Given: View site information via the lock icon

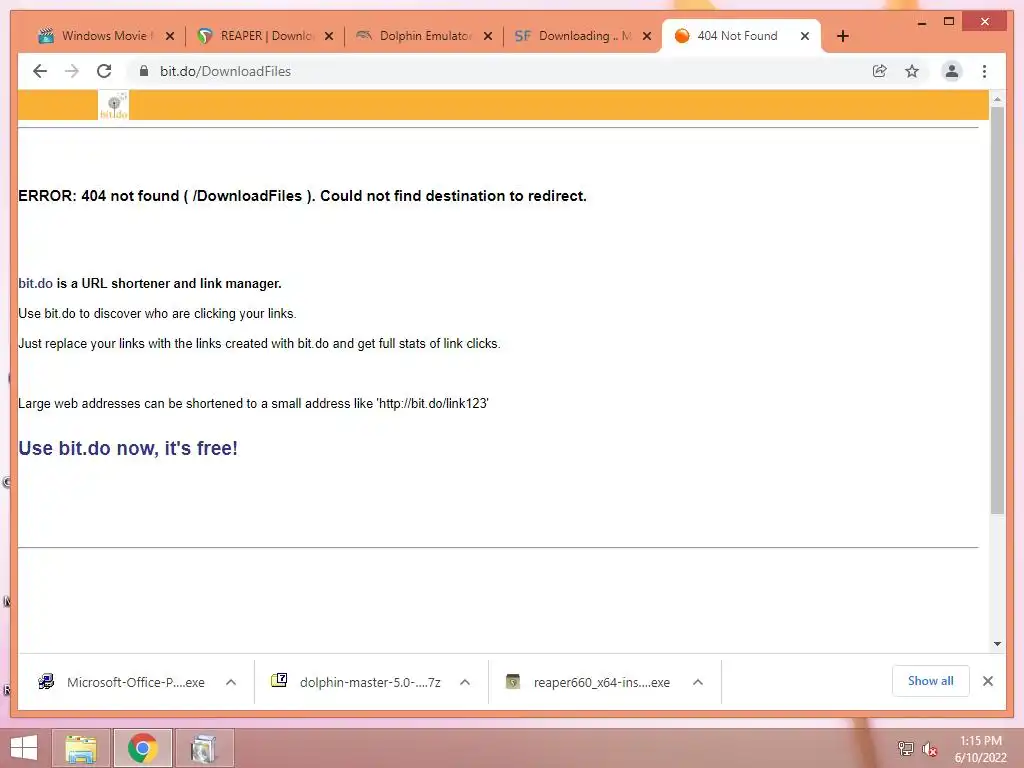Looking at the screenshot, I should (x=144, y=71).
